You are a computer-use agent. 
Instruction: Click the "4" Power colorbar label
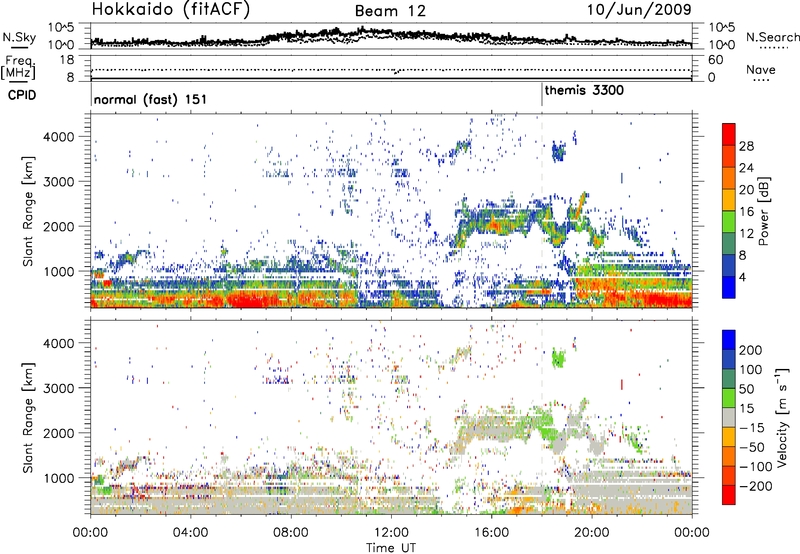(x=743, y=277)
